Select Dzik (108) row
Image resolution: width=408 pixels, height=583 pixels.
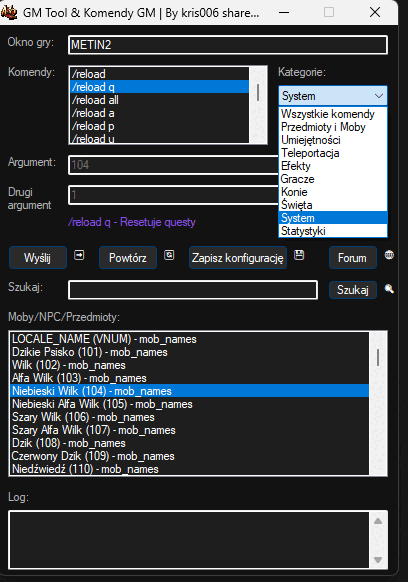[x=190, y=443]
